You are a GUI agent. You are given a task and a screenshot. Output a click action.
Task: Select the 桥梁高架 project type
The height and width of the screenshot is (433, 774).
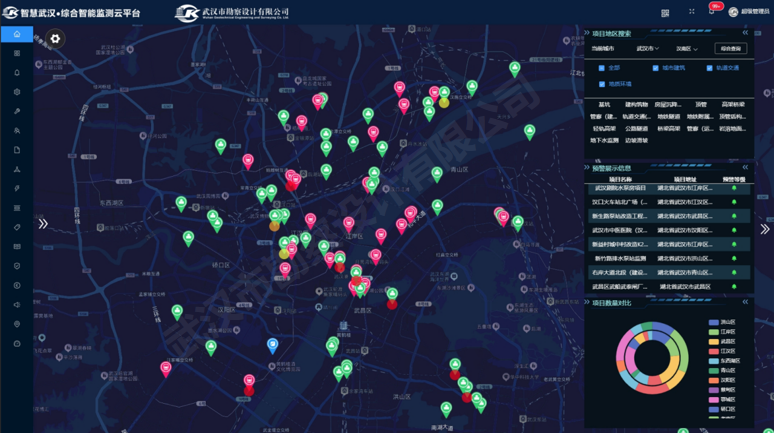(668, 128)
